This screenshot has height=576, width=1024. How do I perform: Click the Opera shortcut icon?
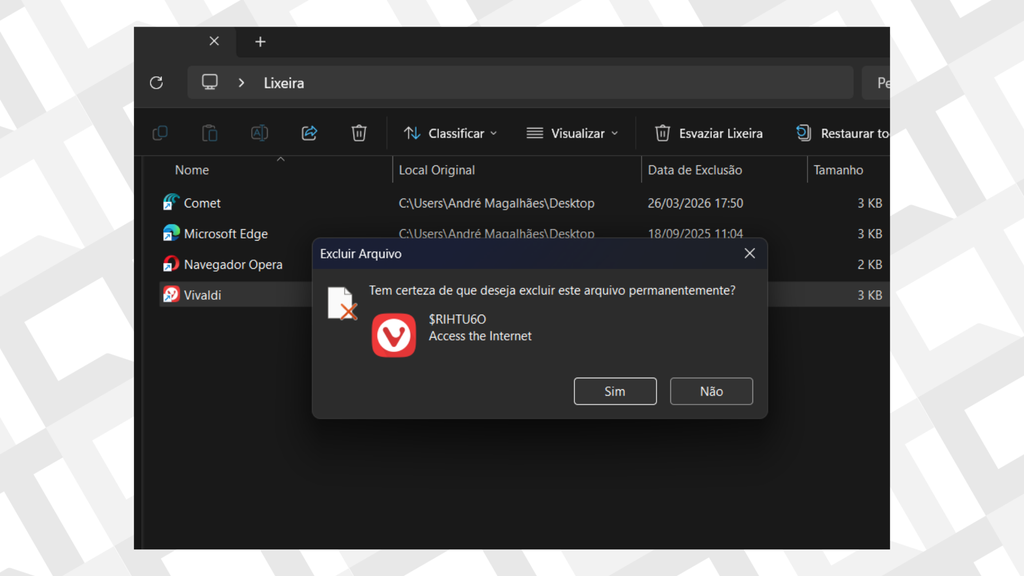pos(170,264)
